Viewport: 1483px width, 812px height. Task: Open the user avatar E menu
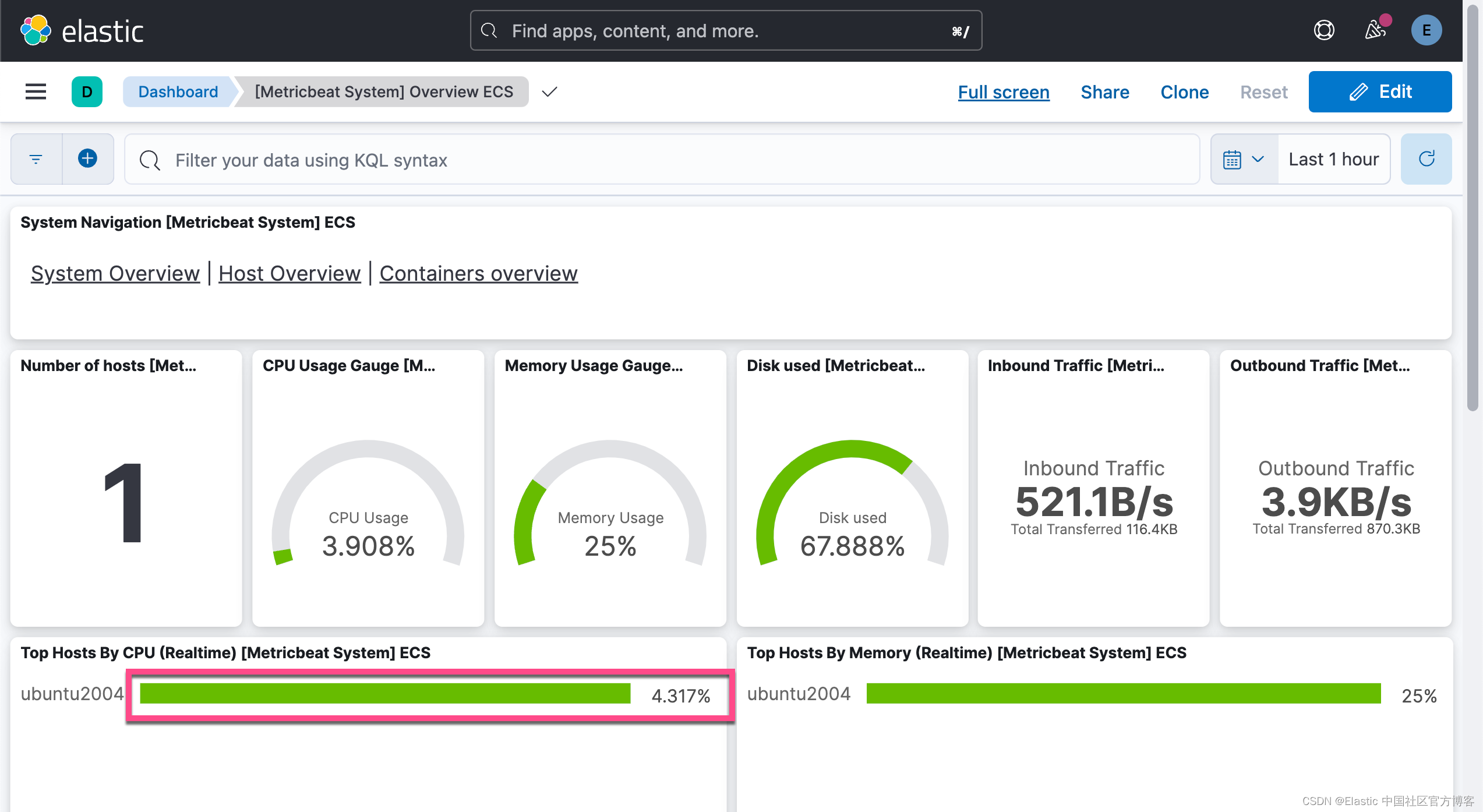[x=1426, y=30]
